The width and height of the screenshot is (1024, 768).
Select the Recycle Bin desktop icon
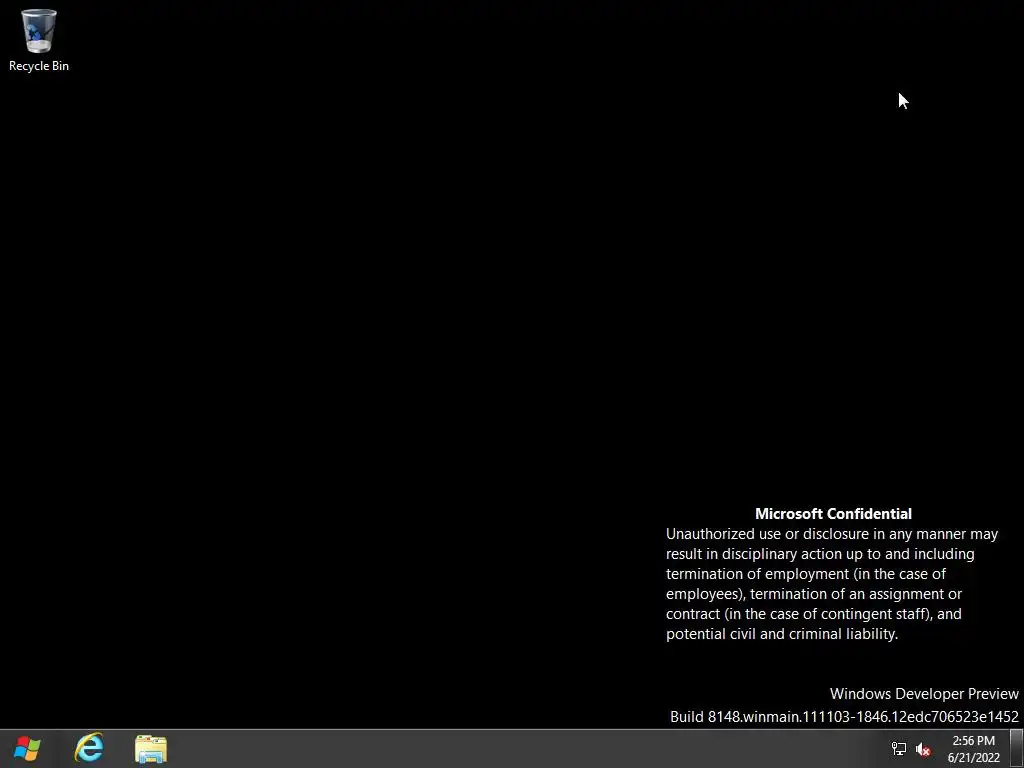[39, 40]
